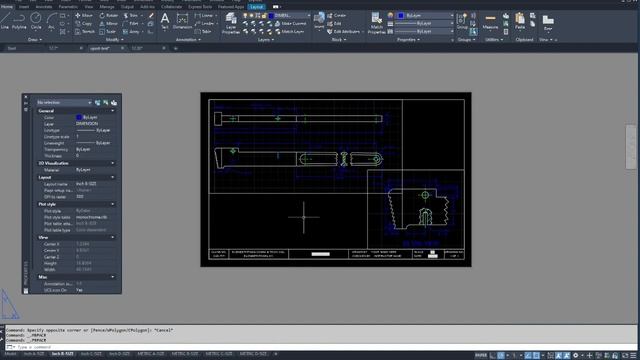Click Match Properties tool

pyautogui.click(x=376, y=23)
